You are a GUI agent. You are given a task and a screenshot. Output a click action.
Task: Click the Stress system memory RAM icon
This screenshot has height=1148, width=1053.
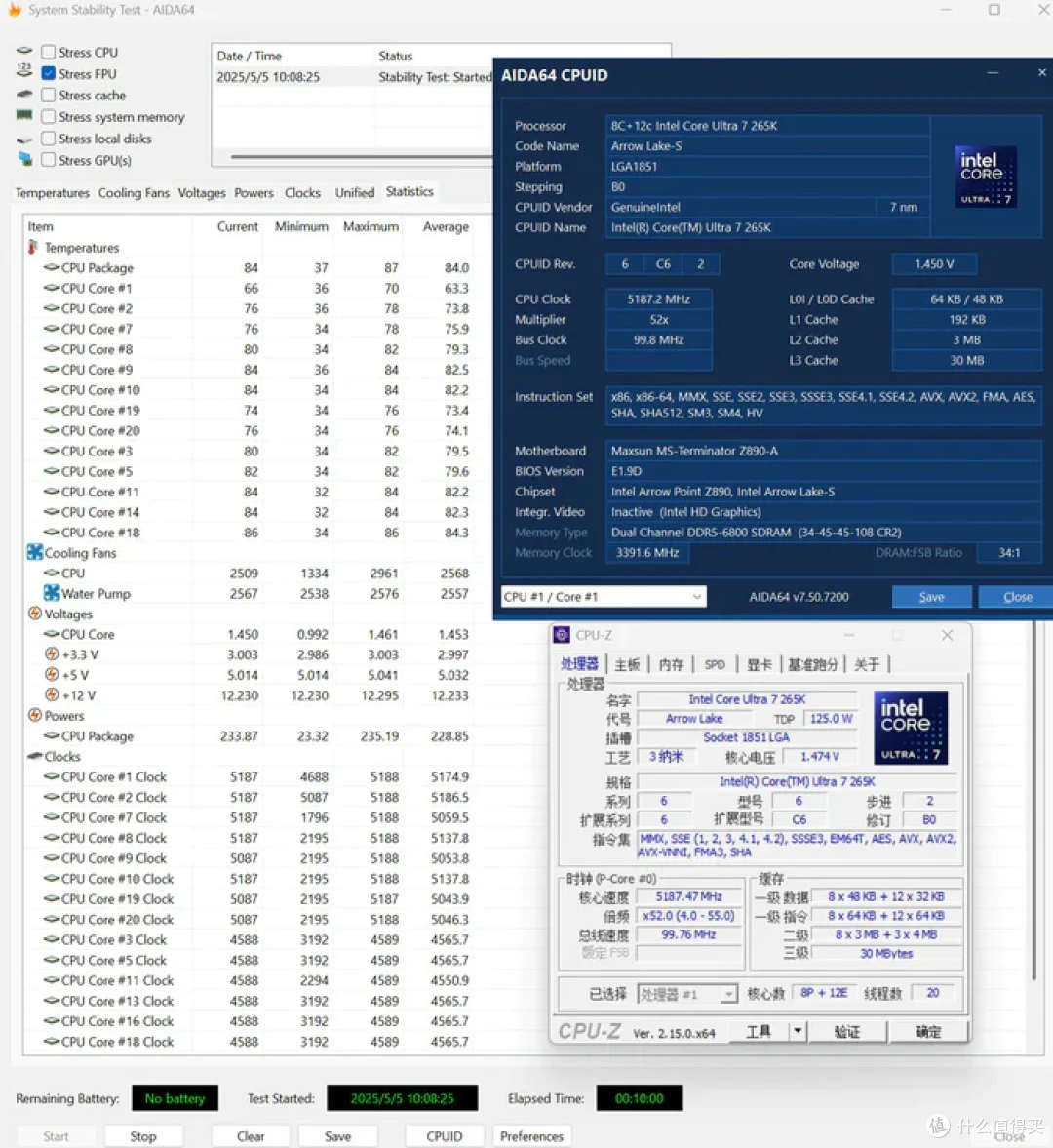[x=24, y=115]
